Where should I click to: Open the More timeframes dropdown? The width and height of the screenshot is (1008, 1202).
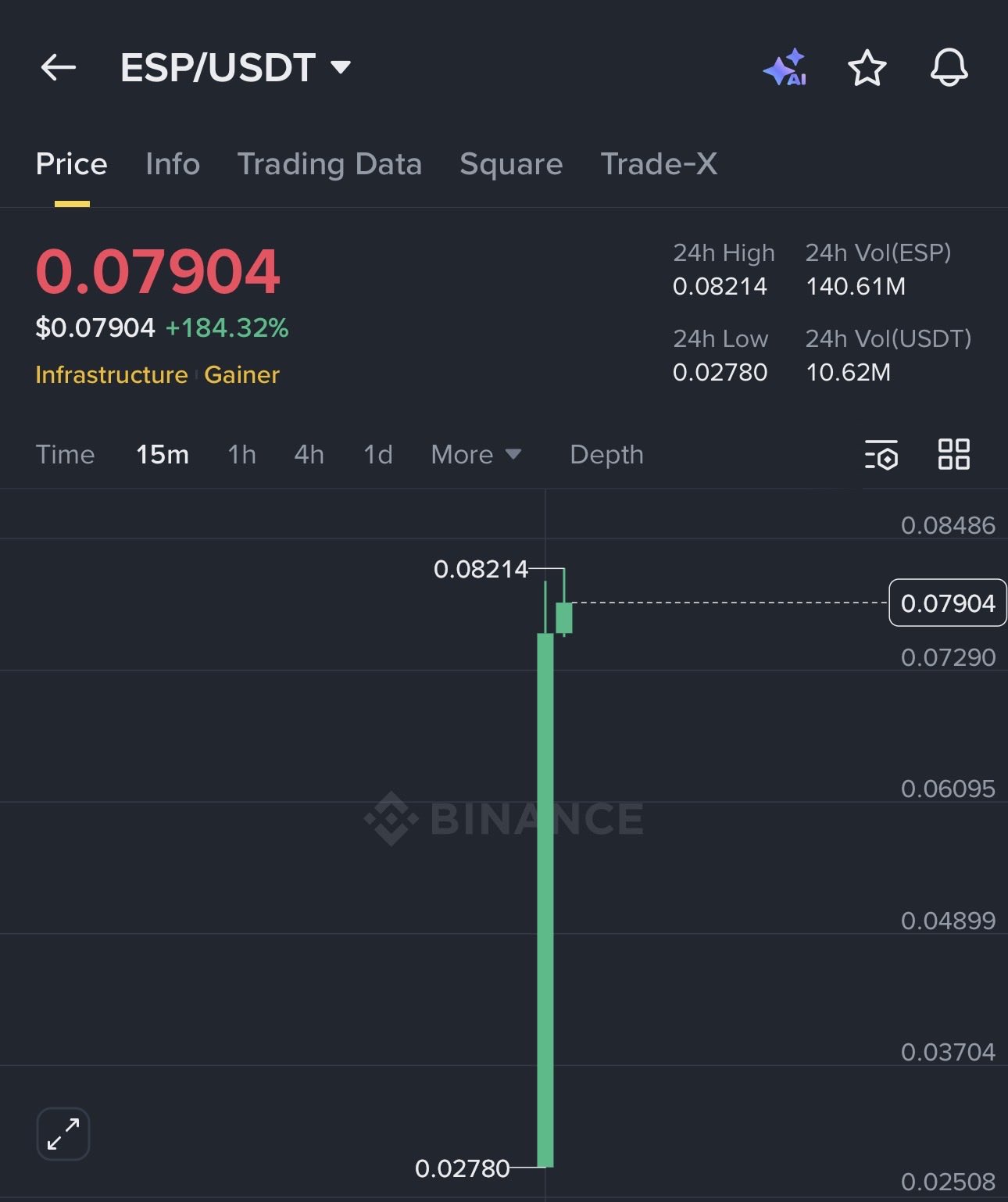(476, 455)
